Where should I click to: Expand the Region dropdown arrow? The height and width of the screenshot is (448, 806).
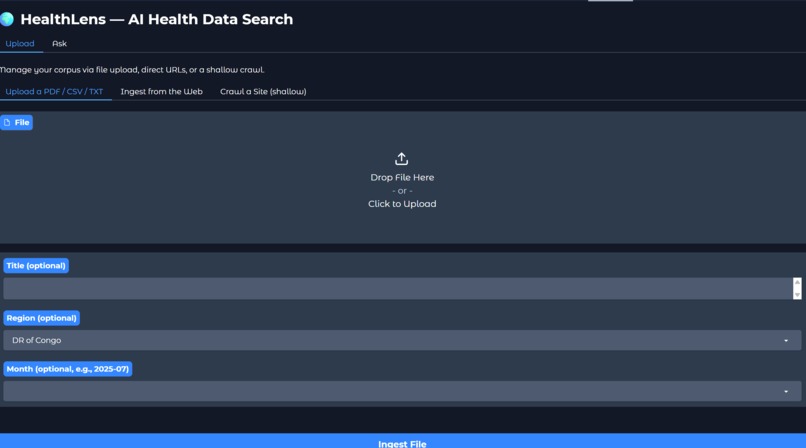click(786, 341)
